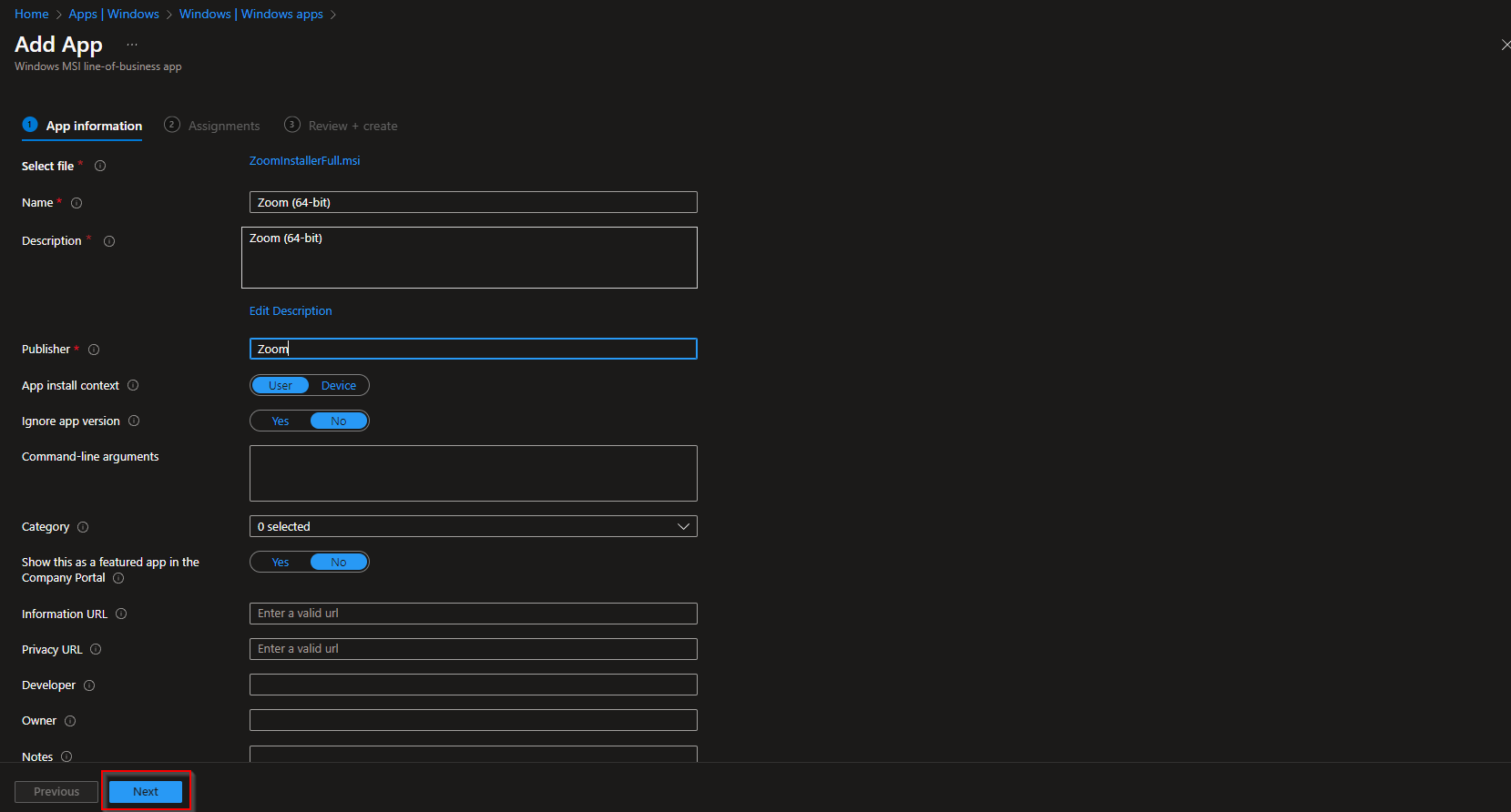Set App install context to Device
The height and width of the screenshot is (812, 1511).
[x=338, y=385]
